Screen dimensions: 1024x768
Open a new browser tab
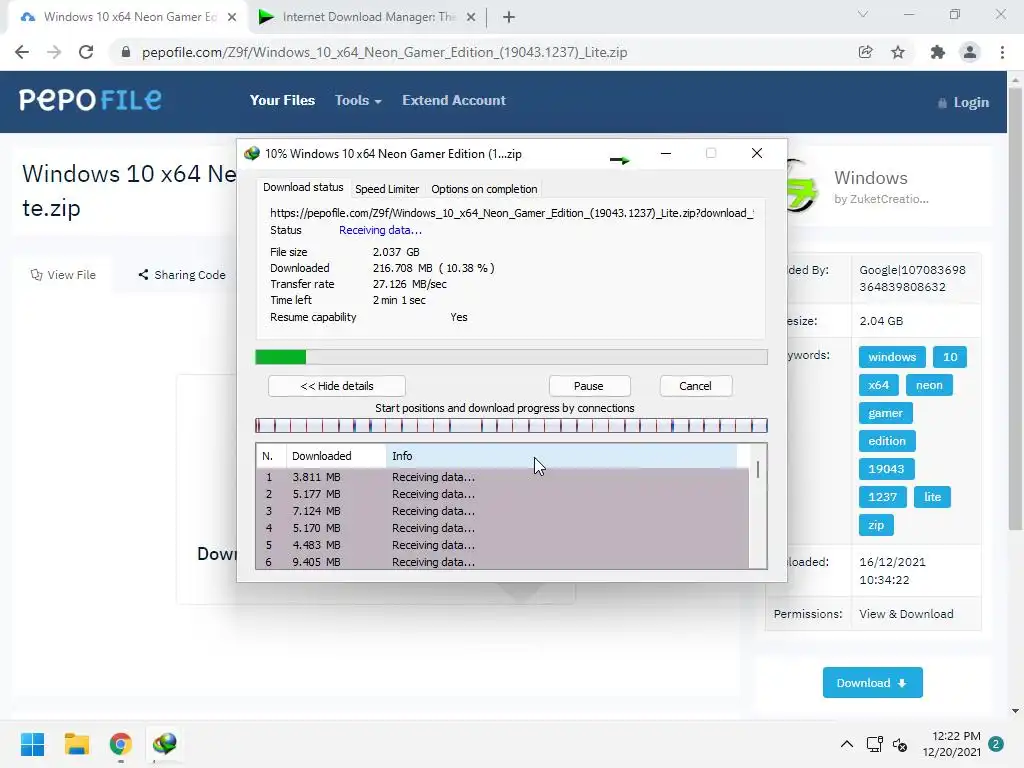click(x=509, y=18)
